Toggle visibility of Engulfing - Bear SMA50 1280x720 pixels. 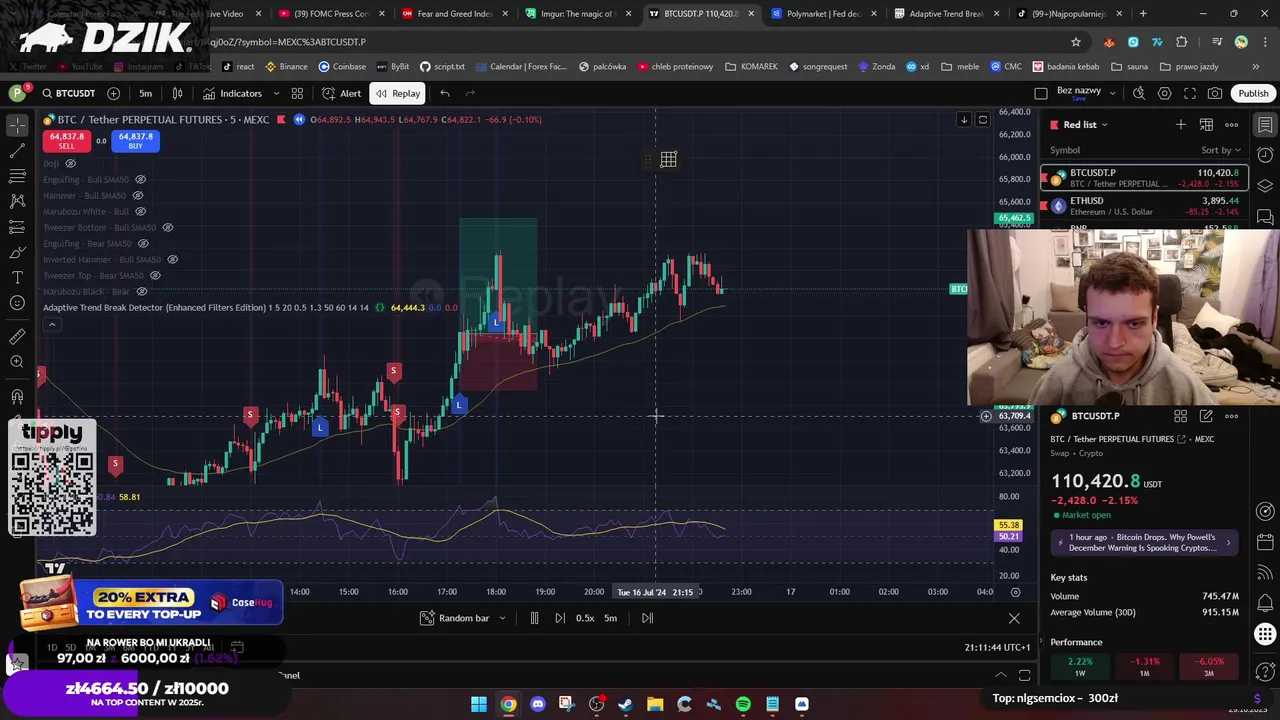143,243
